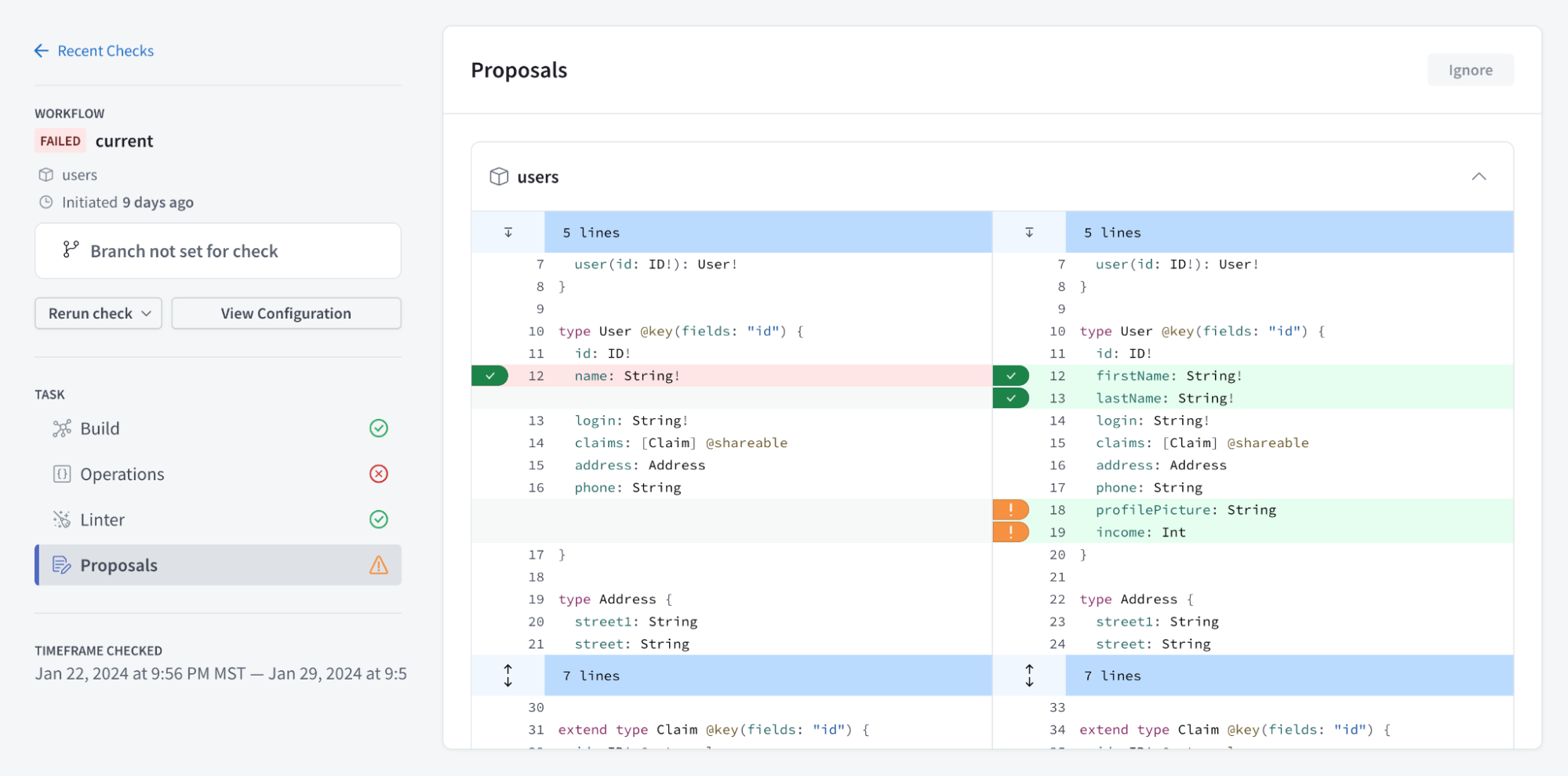Click the Build passed check icon

click(x=379, y=428)
